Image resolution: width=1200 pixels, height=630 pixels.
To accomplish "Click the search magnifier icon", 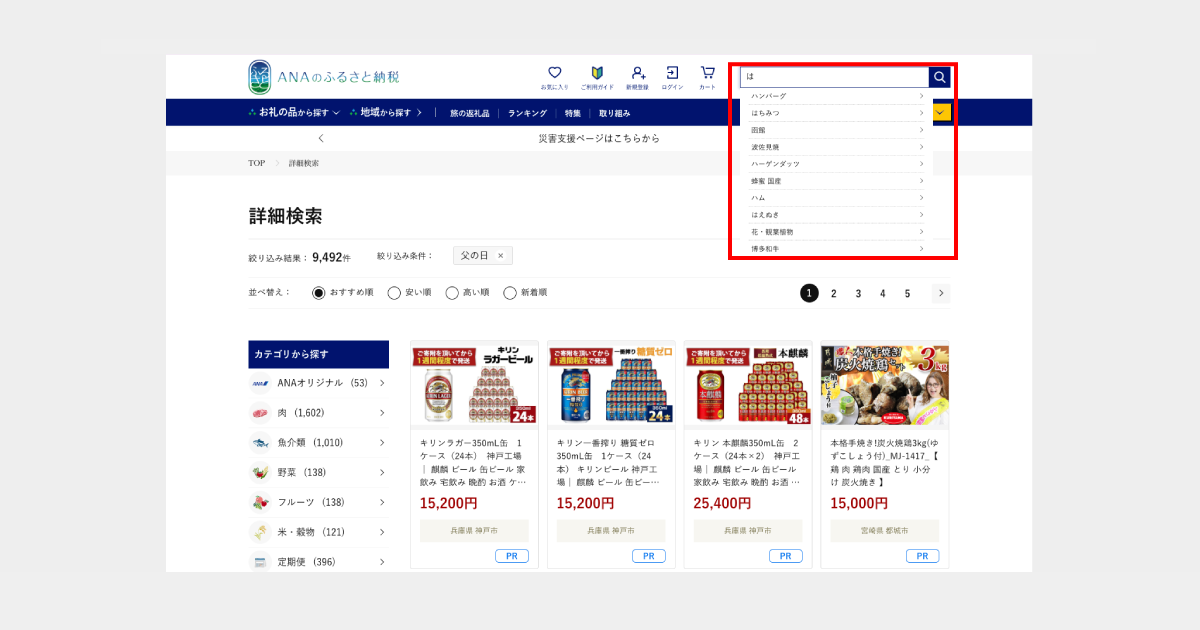I will click(x=938, y=76).
